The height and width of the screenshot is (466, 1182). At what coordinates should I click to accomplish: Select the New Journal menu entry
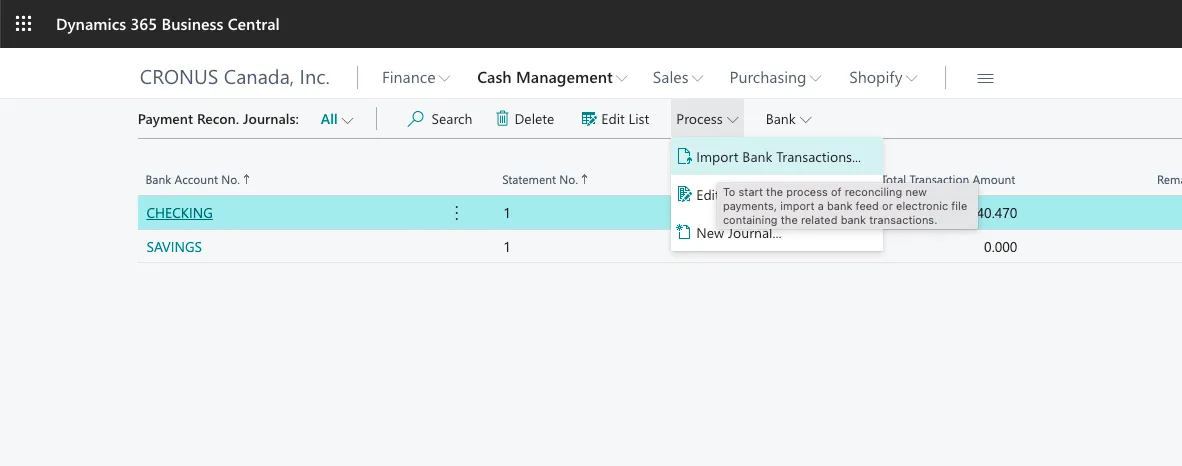pyautogui.click(x=776, y=233)
